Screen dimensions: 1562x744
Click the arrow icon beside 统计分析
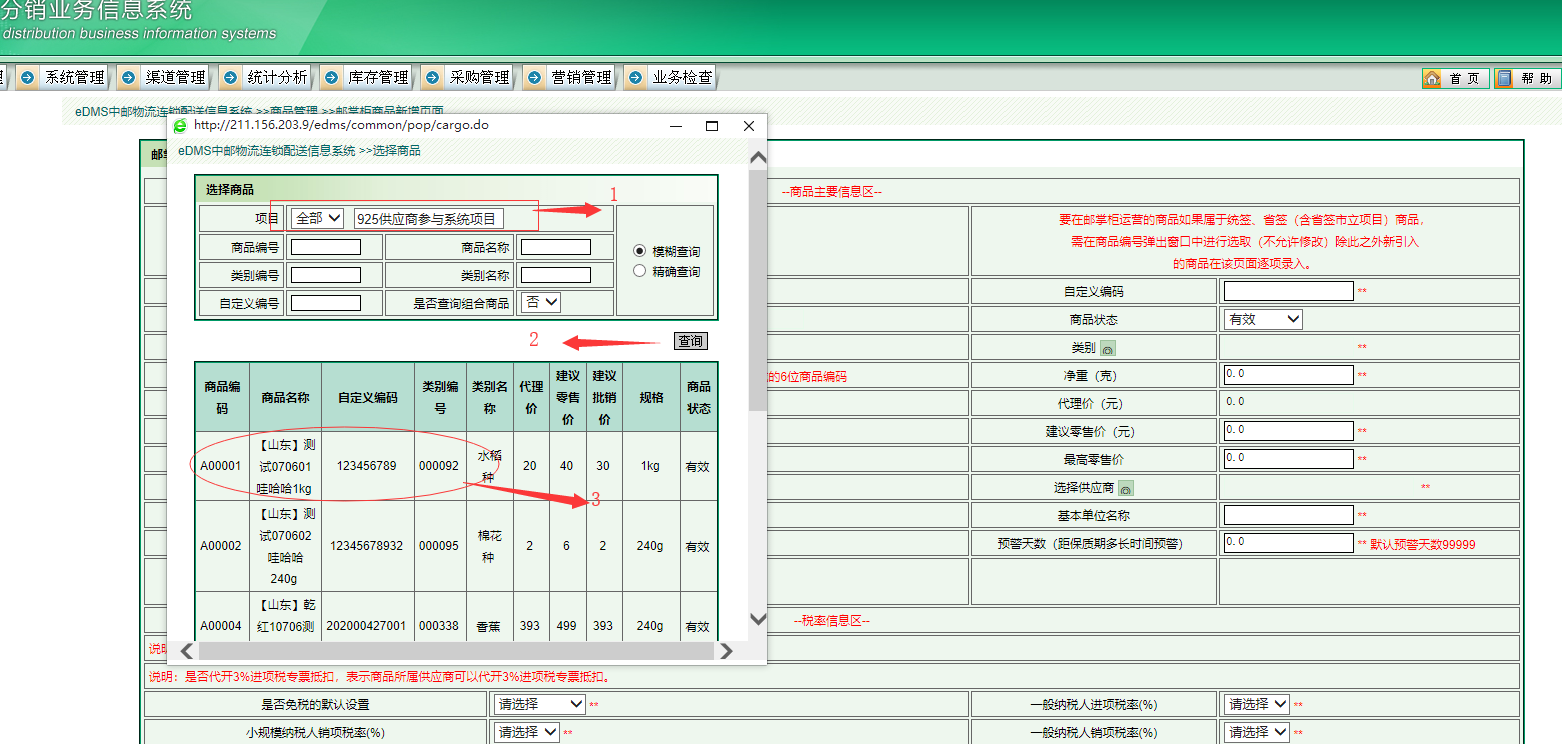click(x=231, y=77)
